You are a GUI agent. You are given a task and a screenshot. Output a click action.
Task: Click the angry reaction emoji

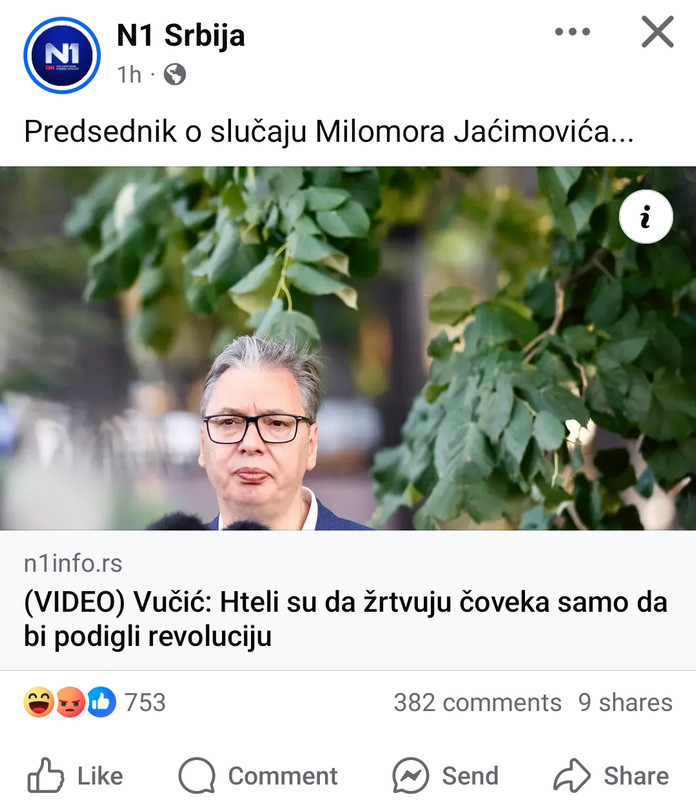coord(70,702)
